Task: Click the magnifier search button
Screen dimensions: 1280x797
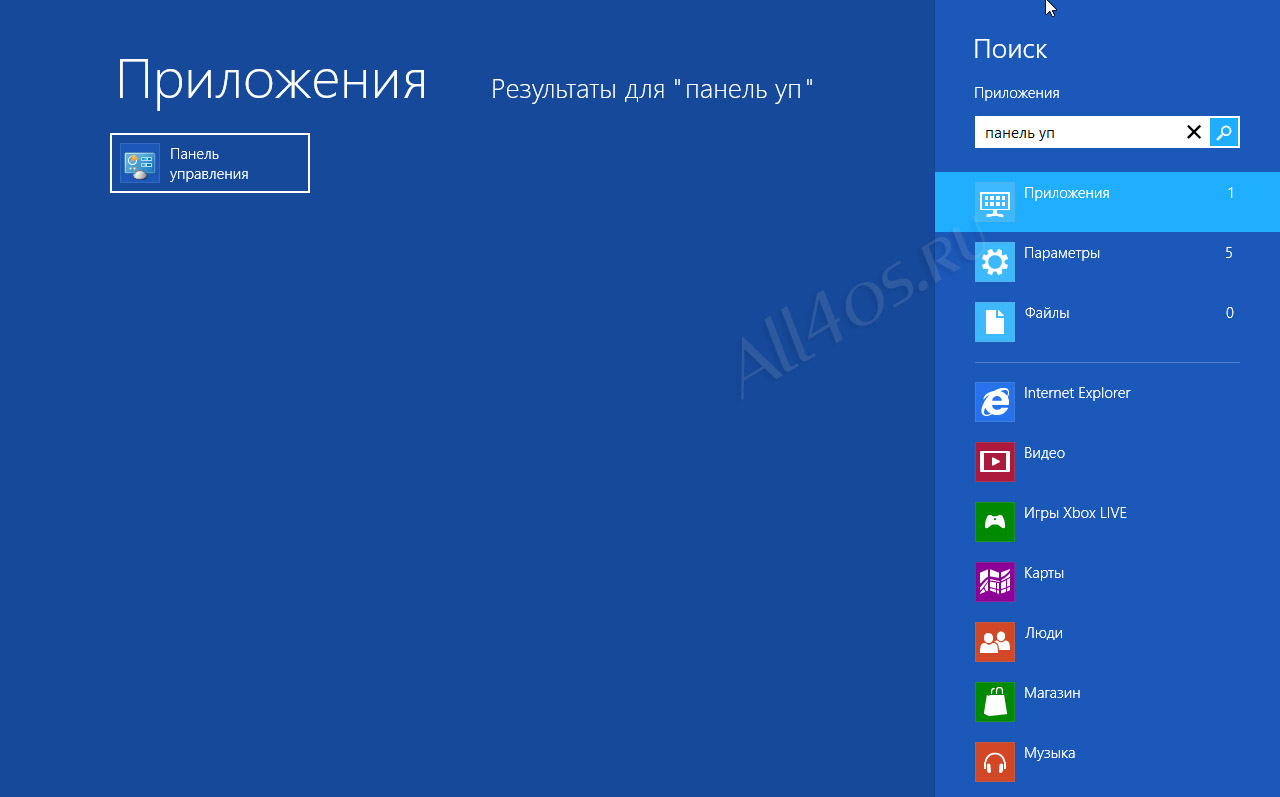Action: 1224,132
